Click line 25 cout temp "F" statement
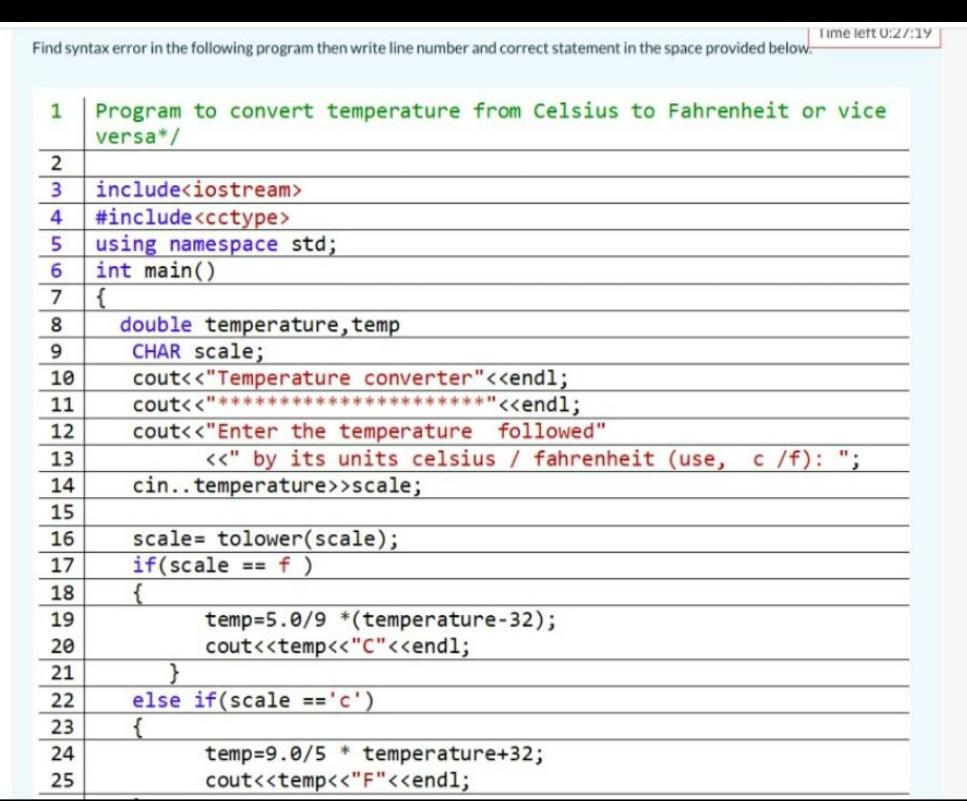The width and height of the screenshot is (967, 801). pyautogui.click(x=337, y=781)
